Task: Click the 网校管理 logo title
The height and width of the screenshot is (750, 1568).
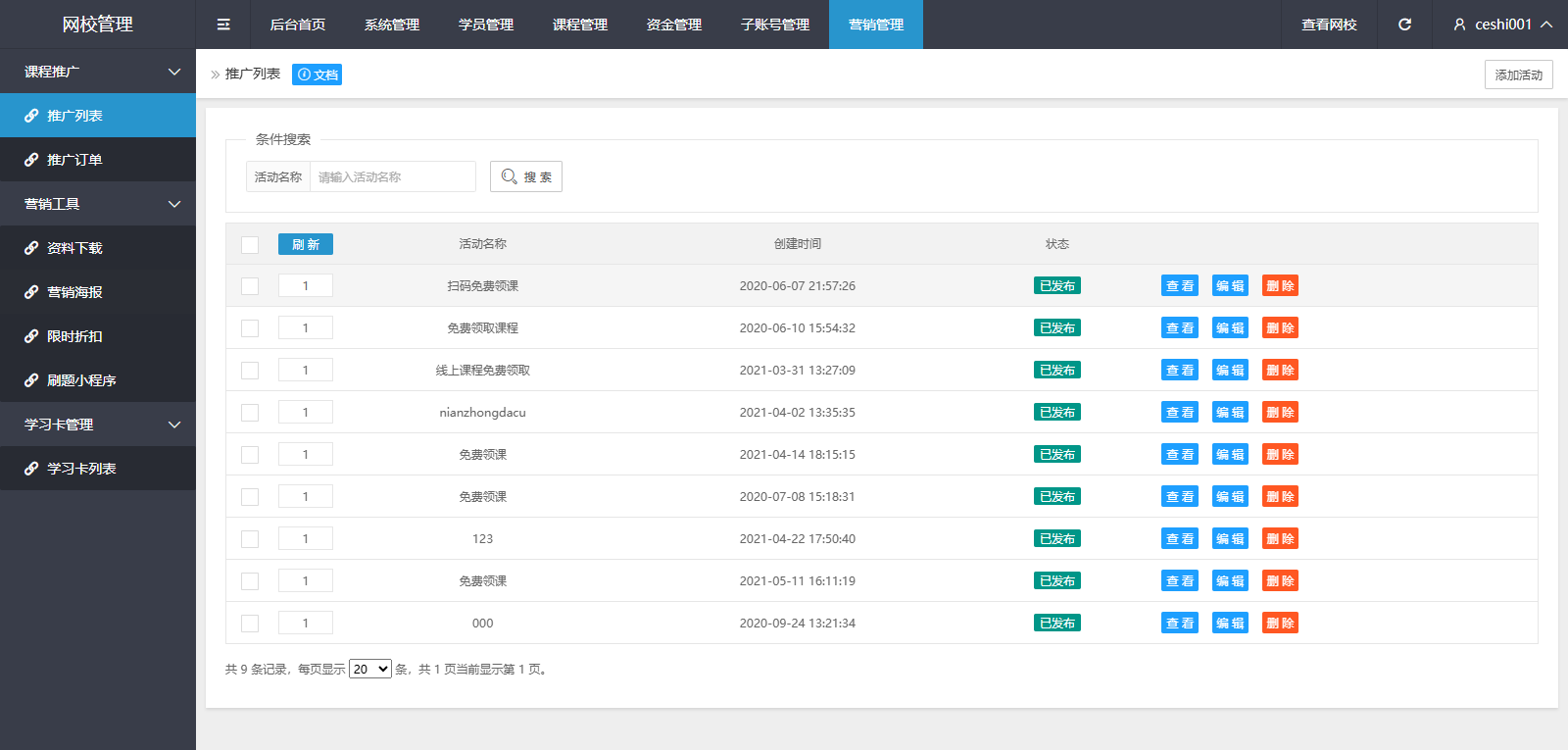Action: (98, 25)
